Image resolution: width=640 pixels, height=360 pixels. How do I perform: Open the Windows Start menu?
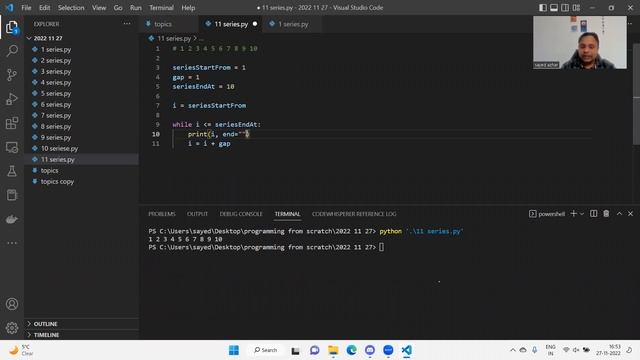[x=234, y=350]
